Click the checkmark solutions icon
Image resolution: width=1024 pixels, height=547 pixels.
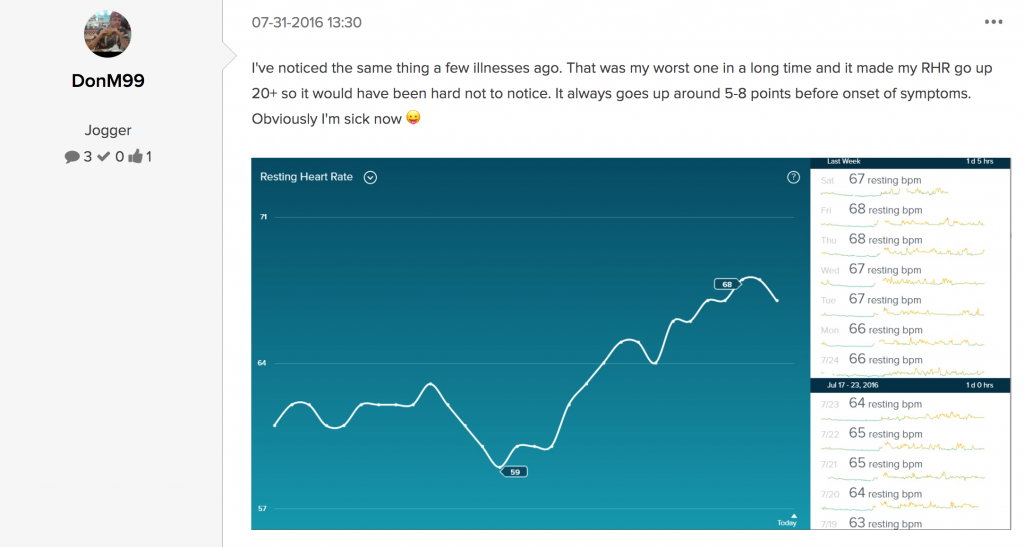click(x=103, y=157)
